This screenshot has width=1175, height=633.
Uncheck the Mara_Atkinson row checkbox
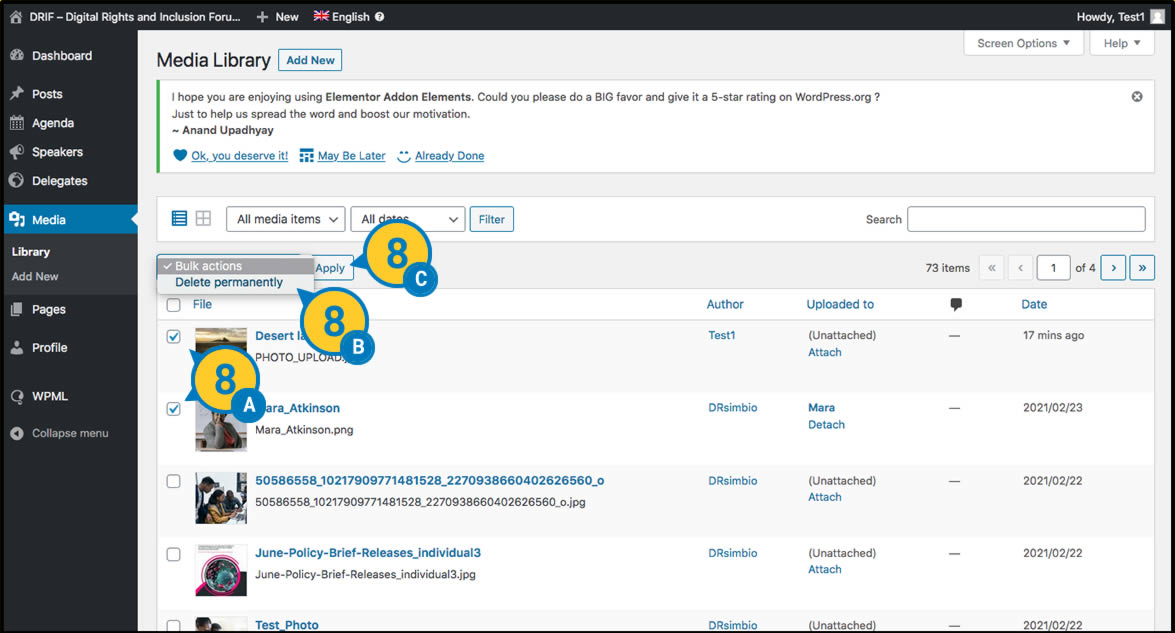tap(173, 409)
